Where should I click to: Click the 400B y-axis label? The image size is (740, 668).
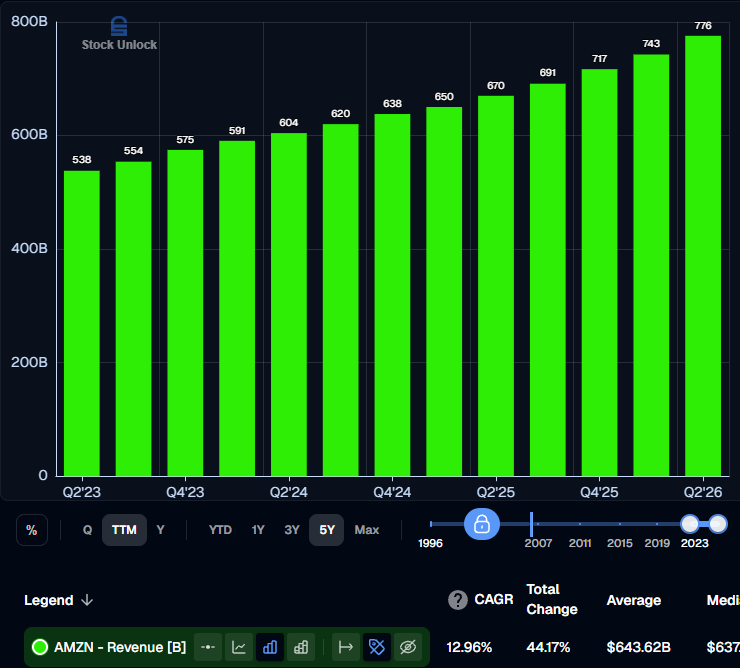[x=29, y=248]
